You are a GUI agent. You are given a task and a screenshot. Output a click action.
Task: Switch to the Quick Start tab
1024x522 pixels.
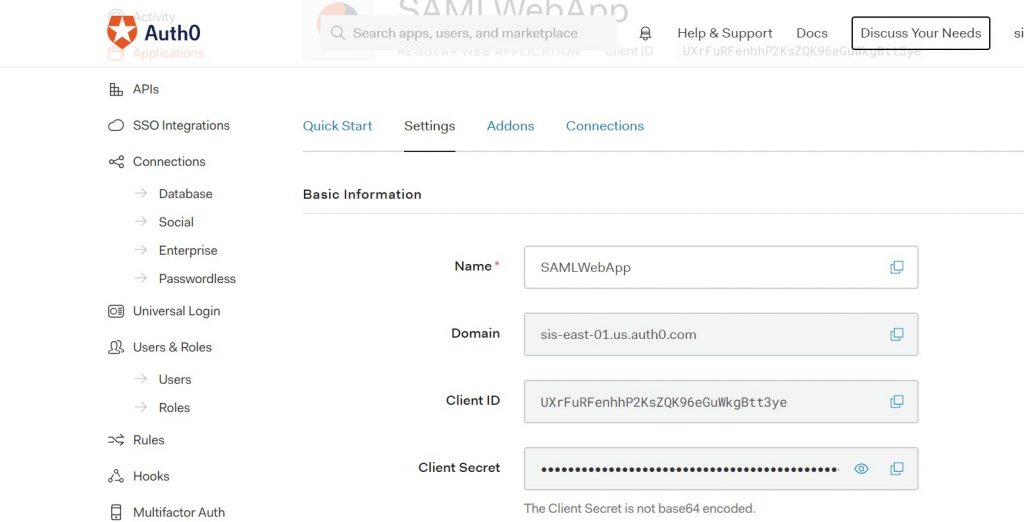tap(337, 126)
